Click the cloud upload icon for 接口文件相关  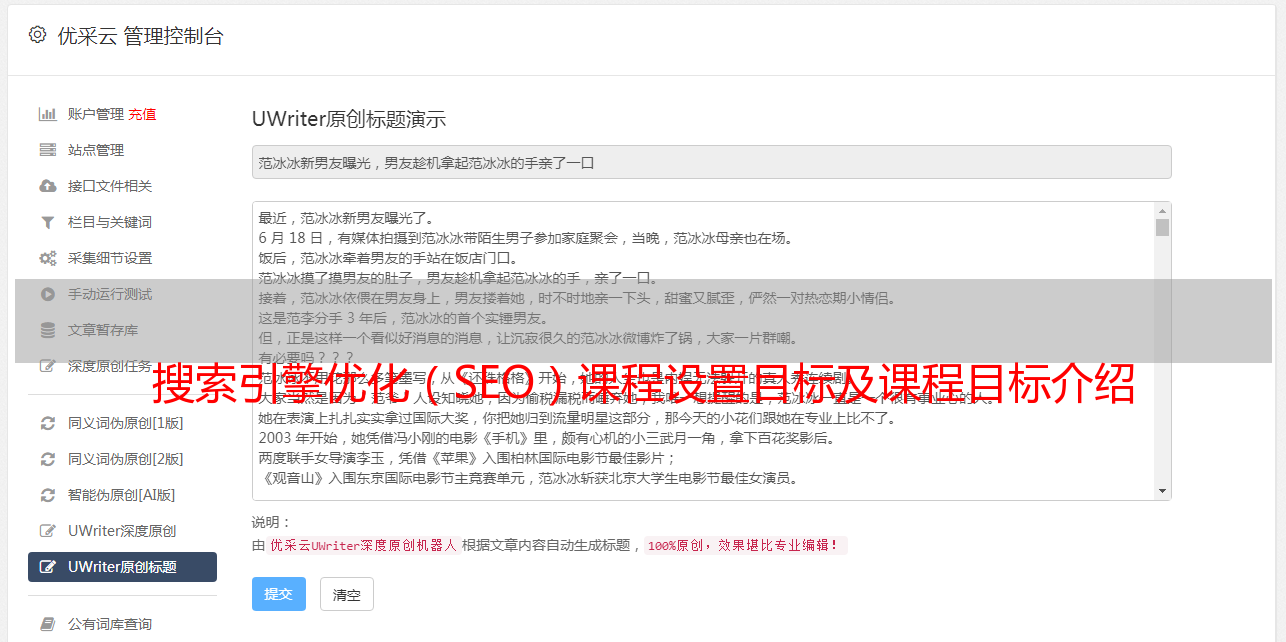point(47,186)
